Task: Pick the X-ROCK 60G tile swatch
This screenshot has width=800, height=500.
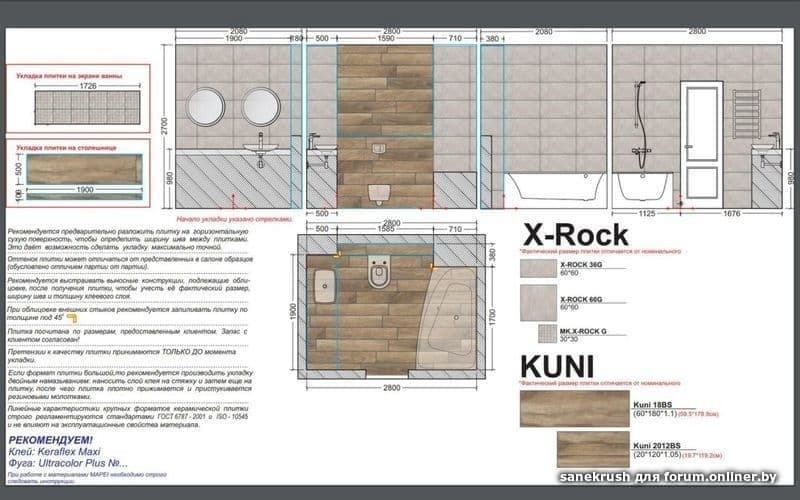Action: 539,301
